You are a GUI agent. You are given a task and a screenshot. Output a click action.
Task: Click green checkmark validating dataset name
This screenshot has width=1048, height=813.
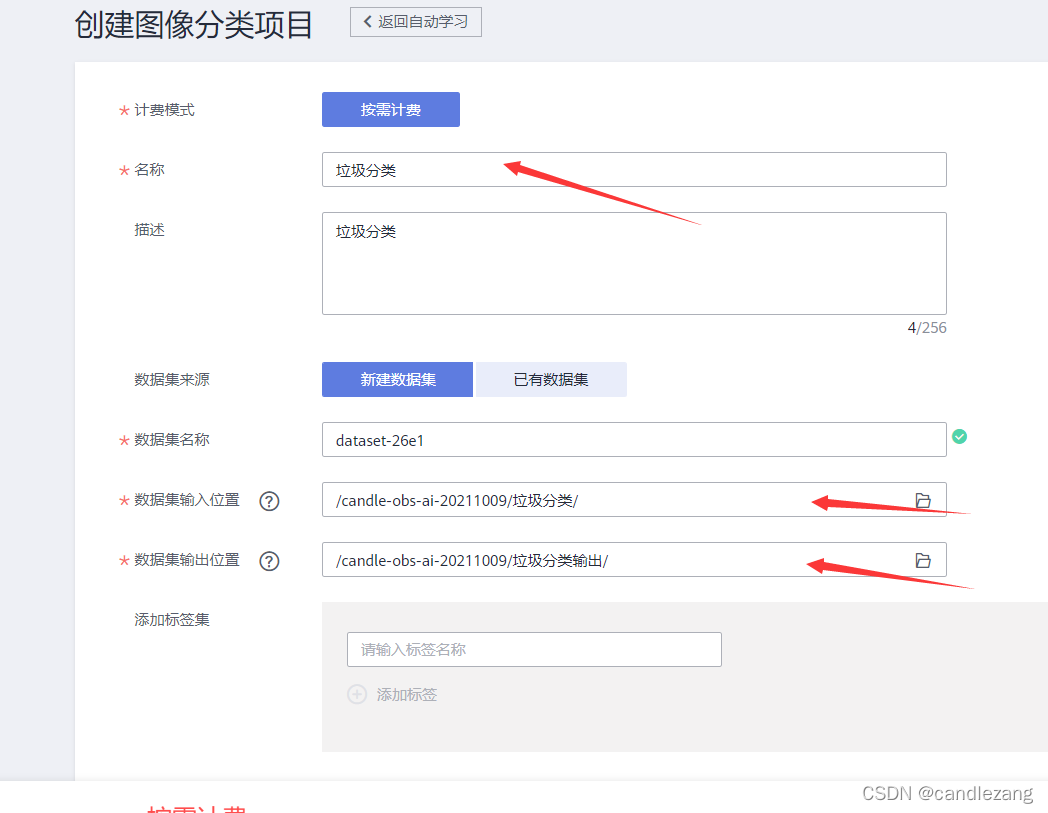tap(959, 436)
